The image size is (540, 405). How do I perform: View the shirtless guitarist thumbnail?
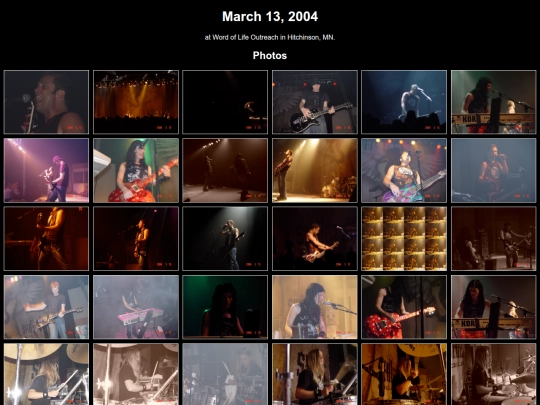coord(315,238)
